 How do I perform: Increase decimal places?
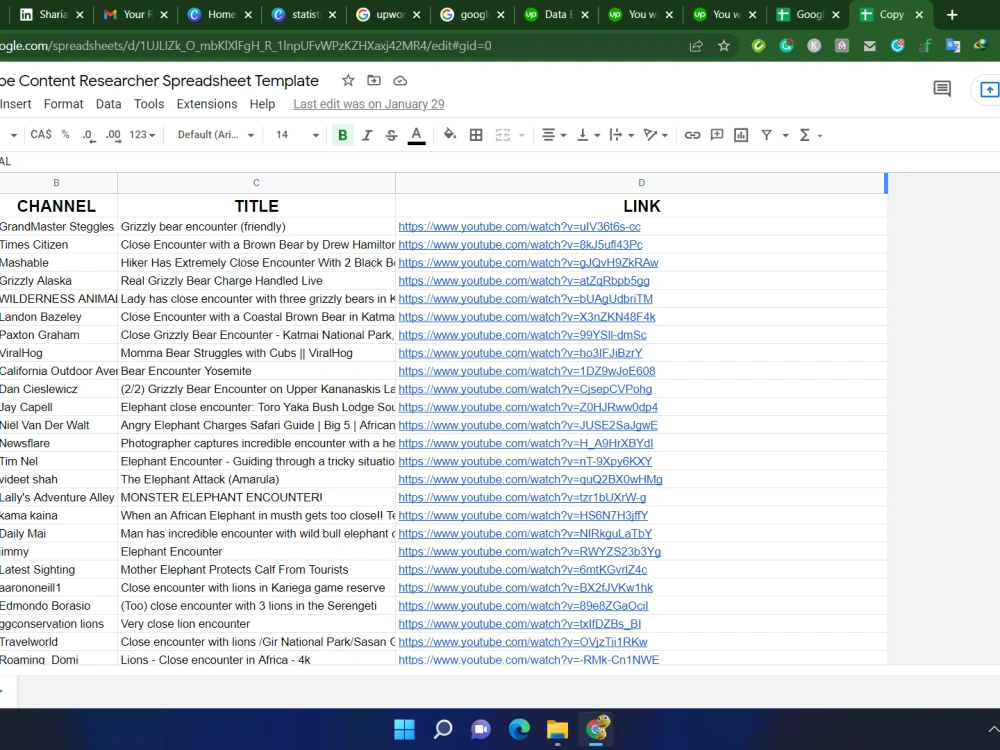pyautogui.click(x=113, y=135)
